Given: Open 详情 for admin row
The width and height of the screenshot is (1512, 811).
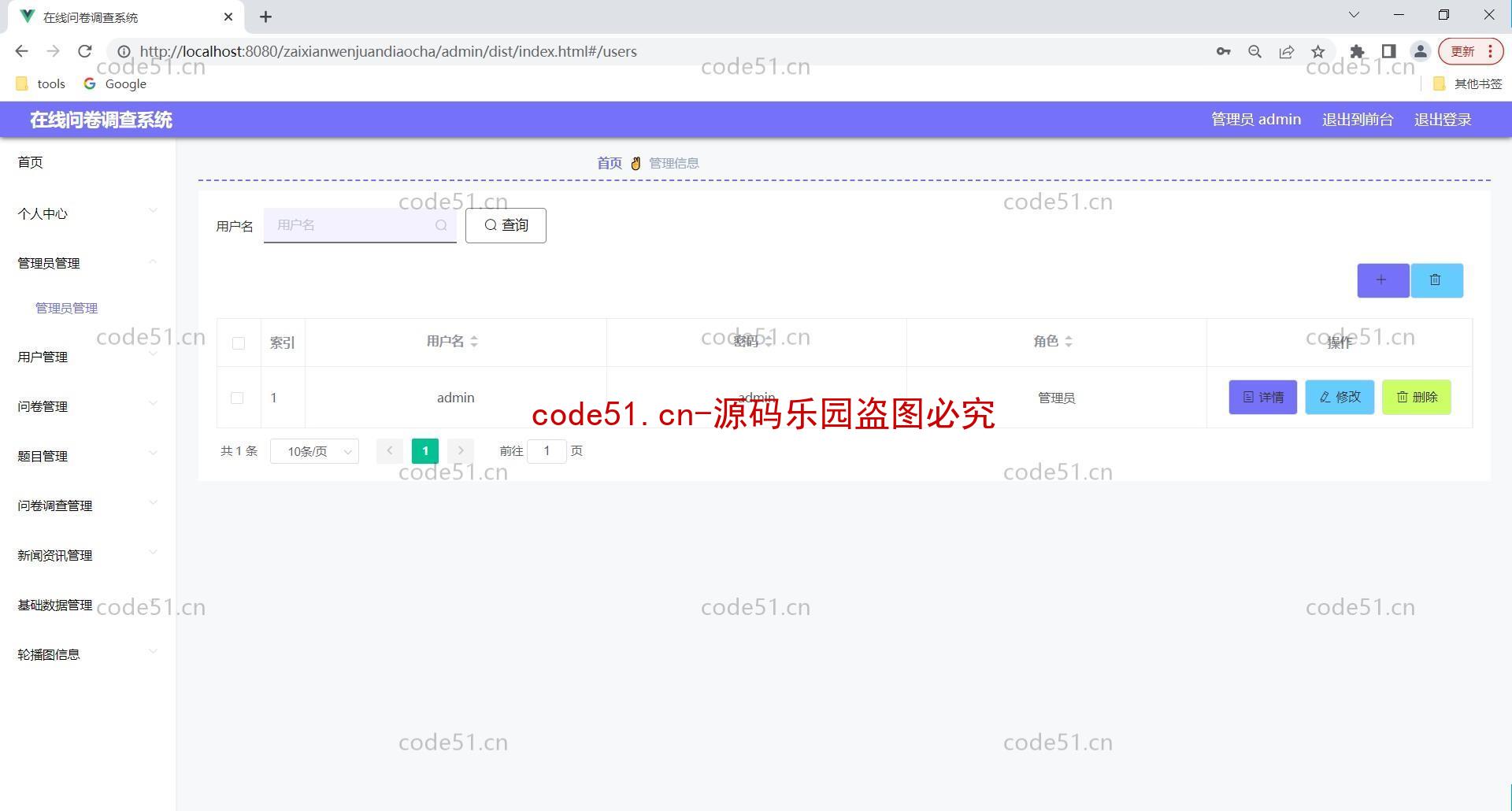Looking at the screenshot, I should pos(1263,398).
